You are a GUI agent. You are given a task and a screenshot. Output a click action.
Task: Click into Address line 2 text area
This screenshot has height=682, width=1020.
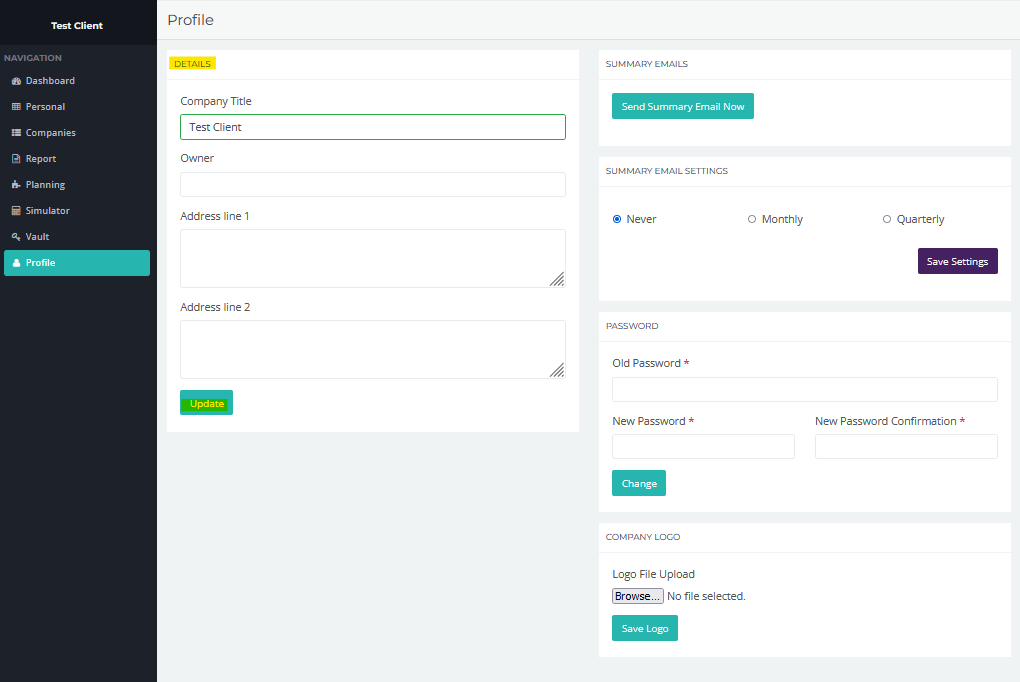[x=373, y=349]
